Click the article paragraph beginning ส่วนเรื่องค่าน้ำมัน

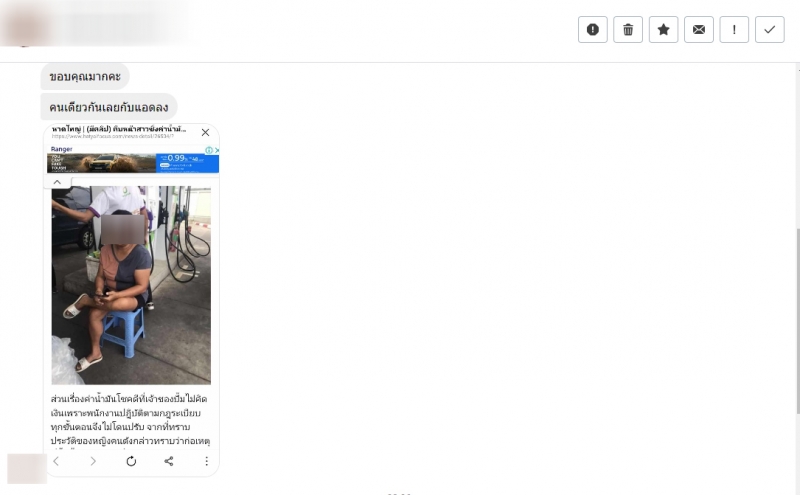[x=130, y=419]
